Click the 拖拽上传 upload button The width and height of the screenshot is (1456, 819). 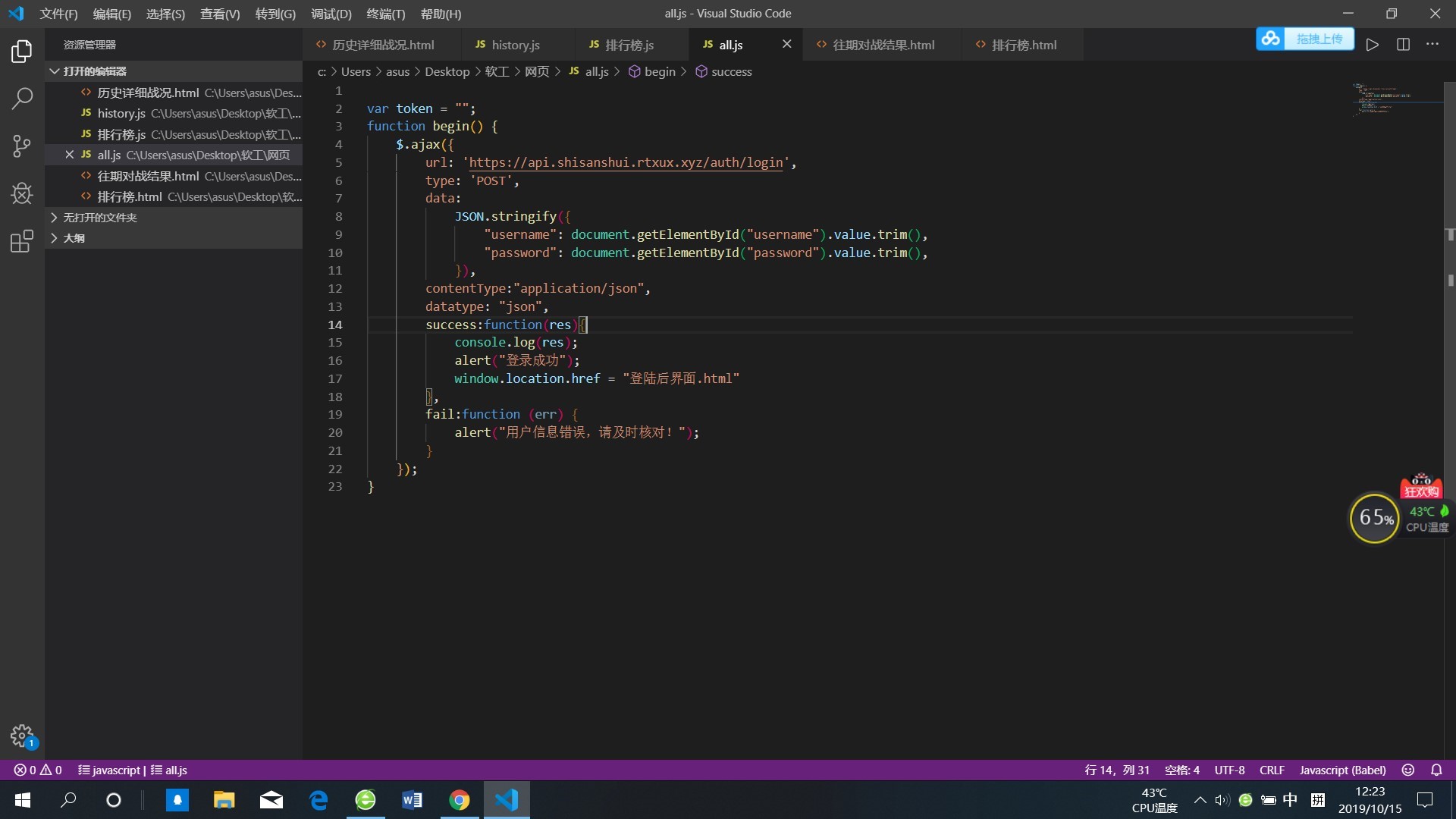[1319, 39]
